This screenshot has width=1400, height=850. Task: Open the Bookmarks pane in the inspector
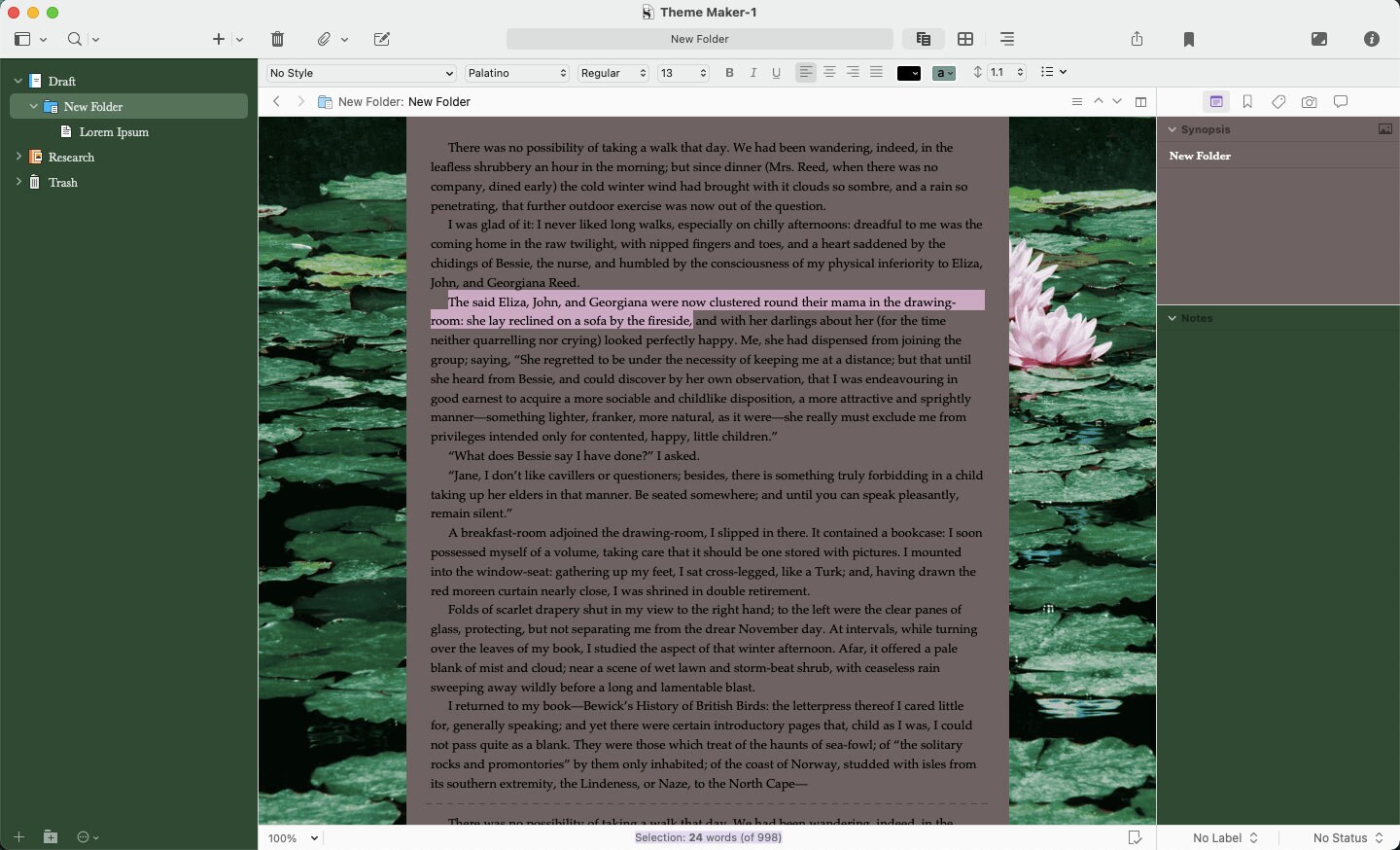(x=1247, y=102)
